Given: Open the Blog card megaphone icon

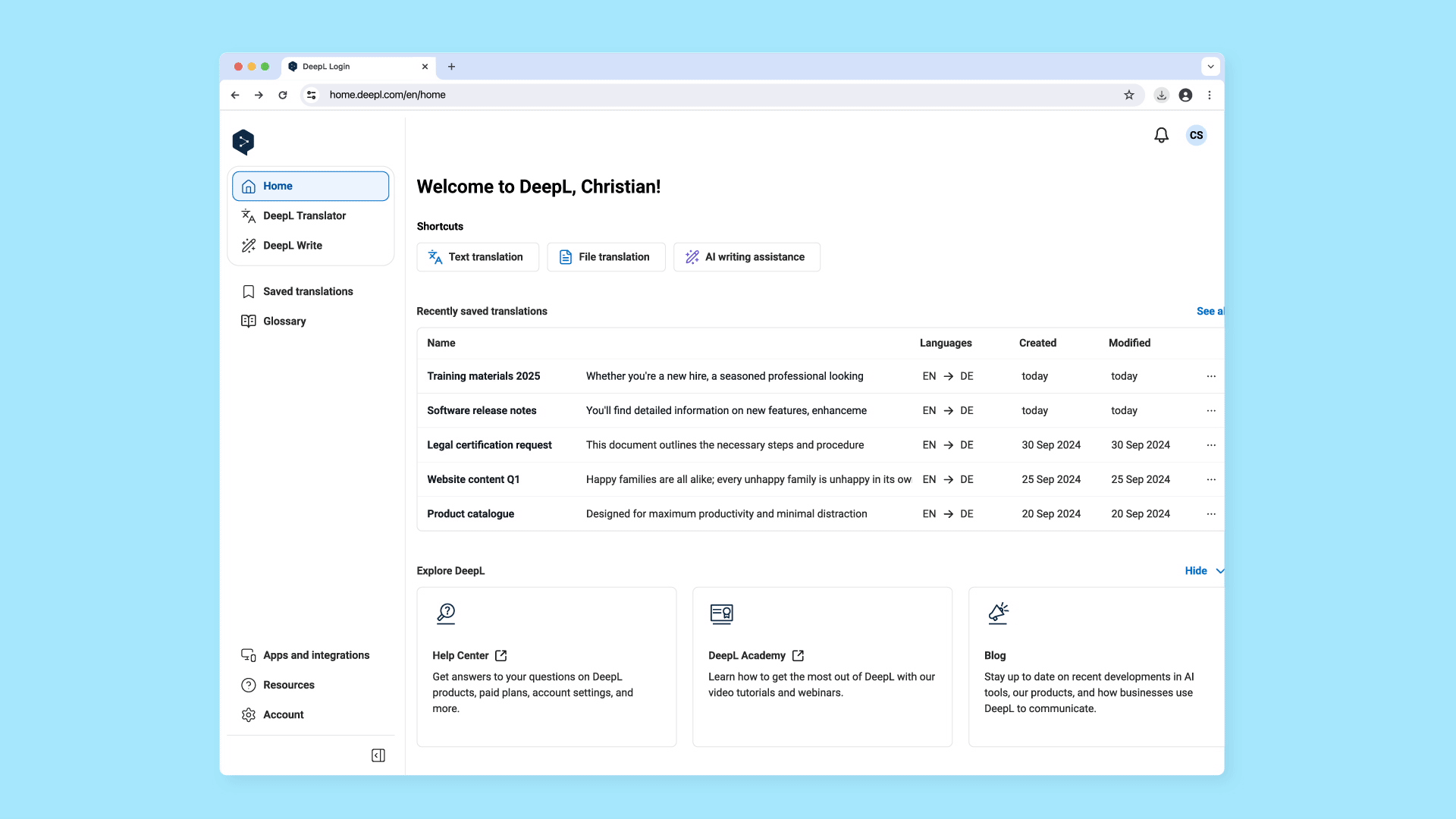Looking at the screenshot, I should pyautogui.click(x=998, y=613).
